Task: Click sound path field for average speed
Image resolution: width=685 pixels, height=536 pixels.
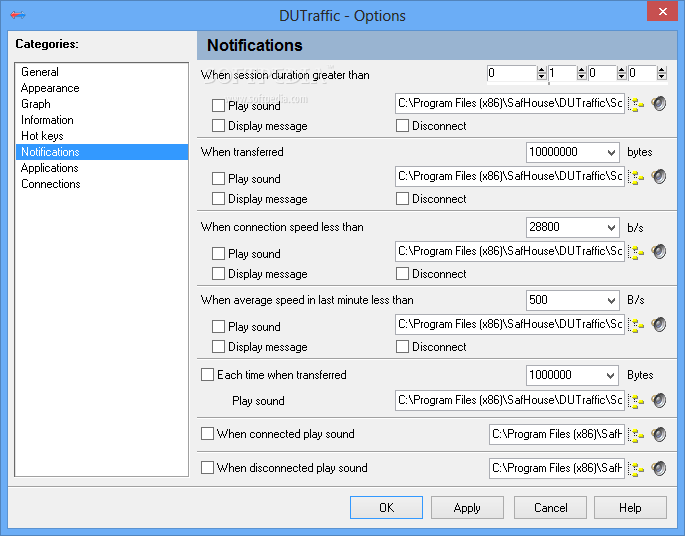Action: tap(510, 325)
